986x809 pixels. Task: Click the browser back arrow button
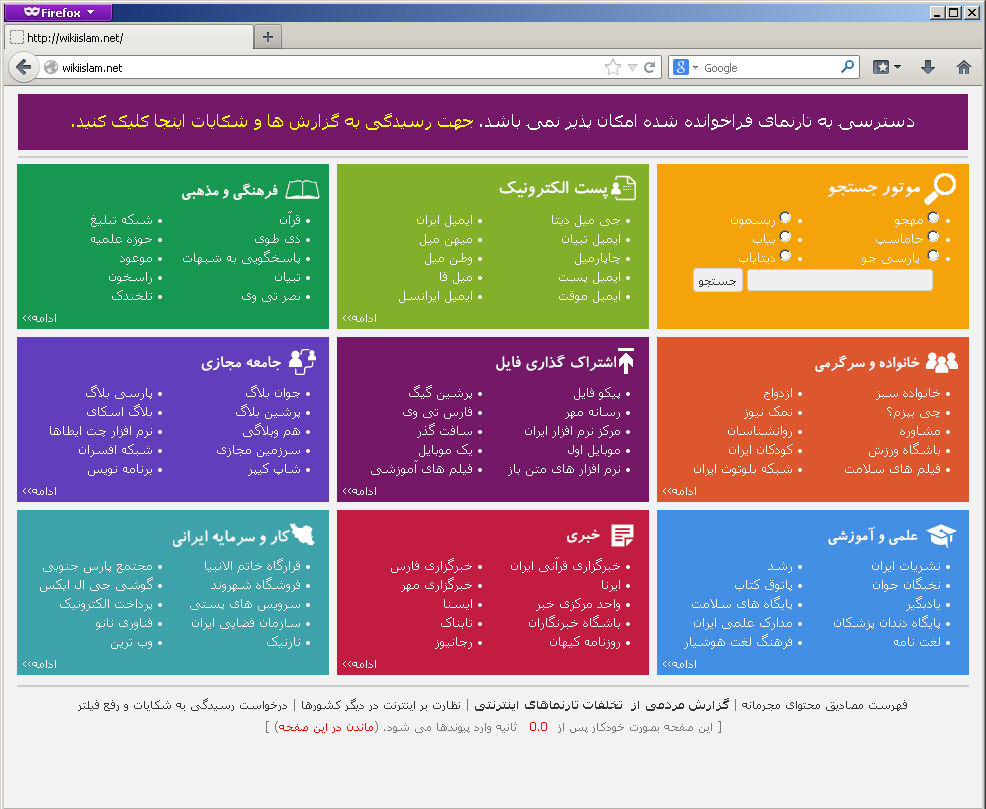(23, 67)
